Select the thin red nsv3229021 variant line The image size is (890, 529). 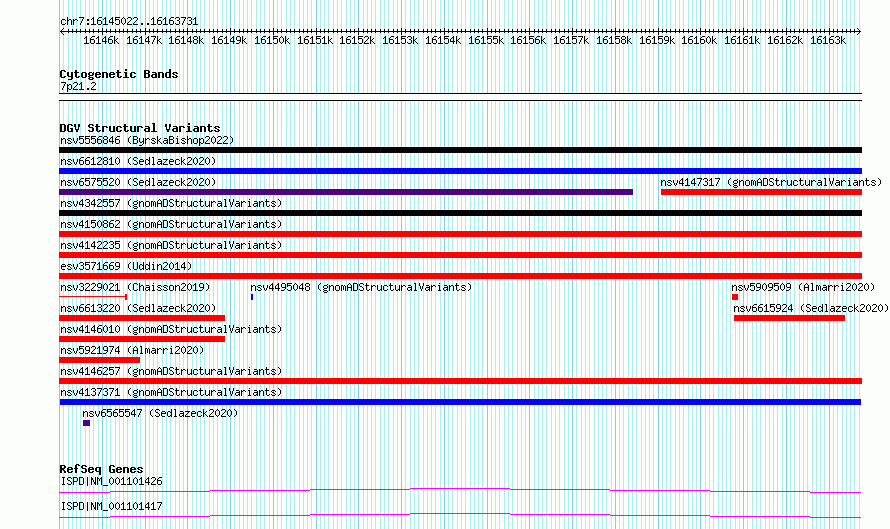[x=93, y=297]
